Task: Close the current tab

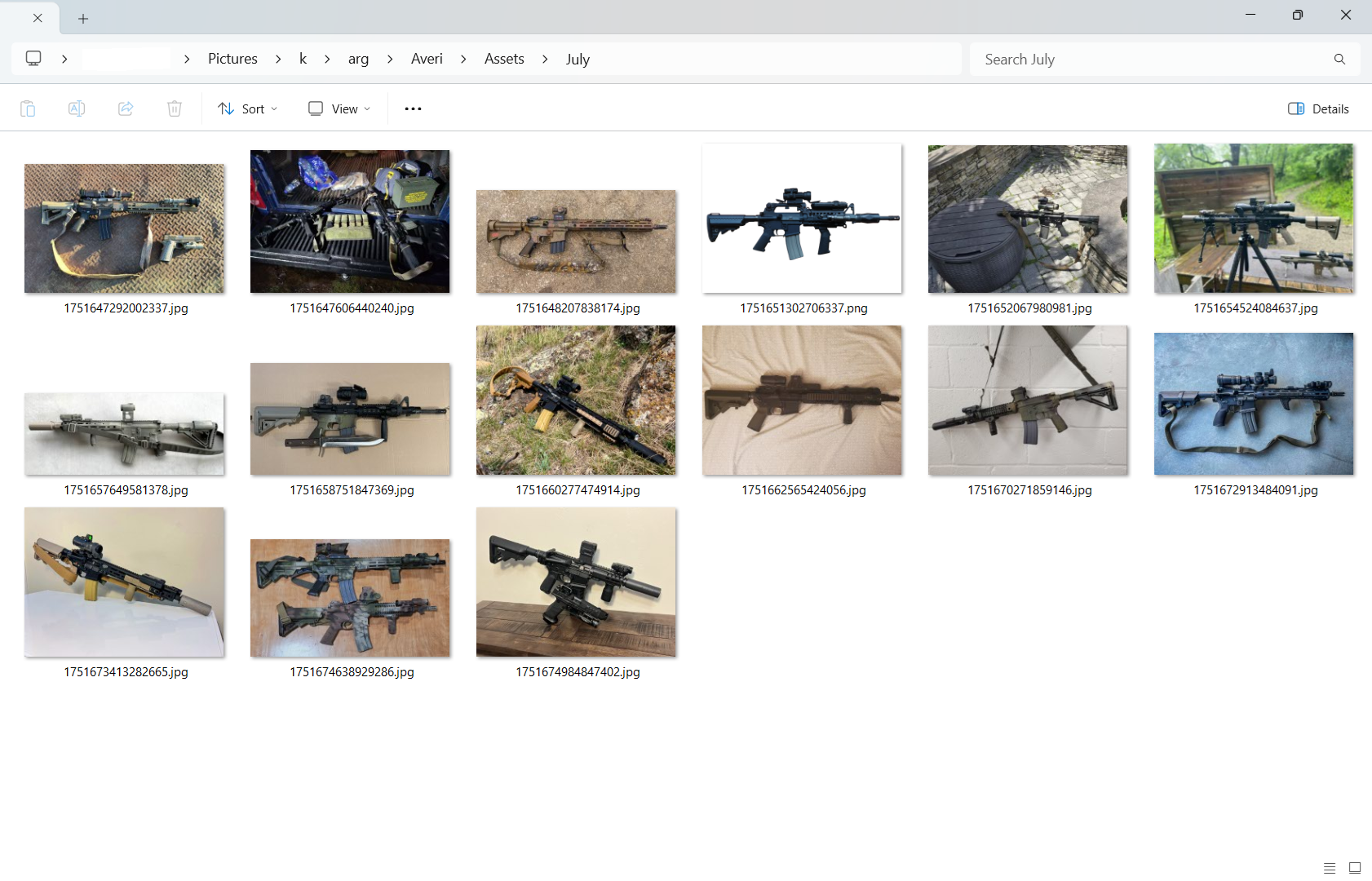Action: [38, 18]
